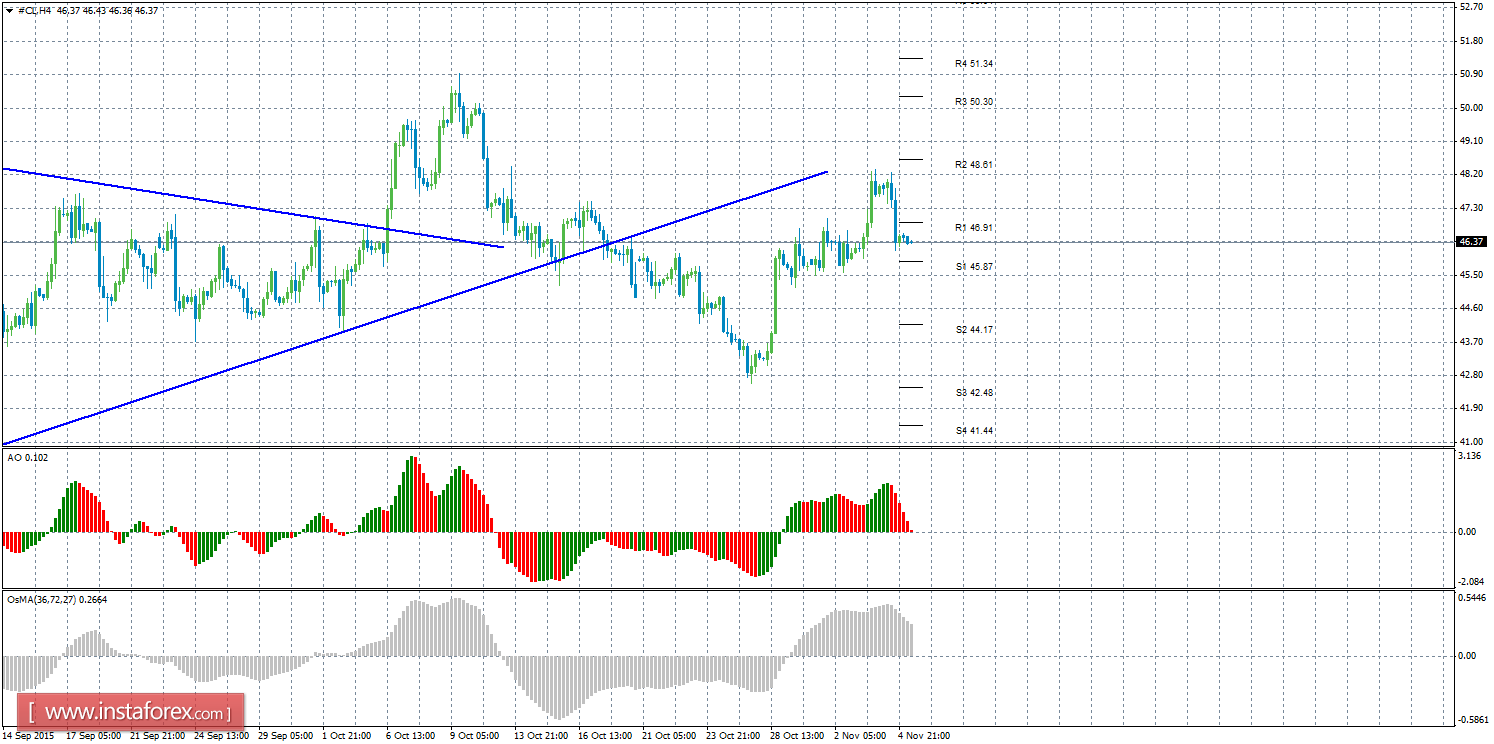Viewport: 1494px width, 744px height.
Task: Click the R4 51.34 pivot label
Action: [x=973, y=63]
